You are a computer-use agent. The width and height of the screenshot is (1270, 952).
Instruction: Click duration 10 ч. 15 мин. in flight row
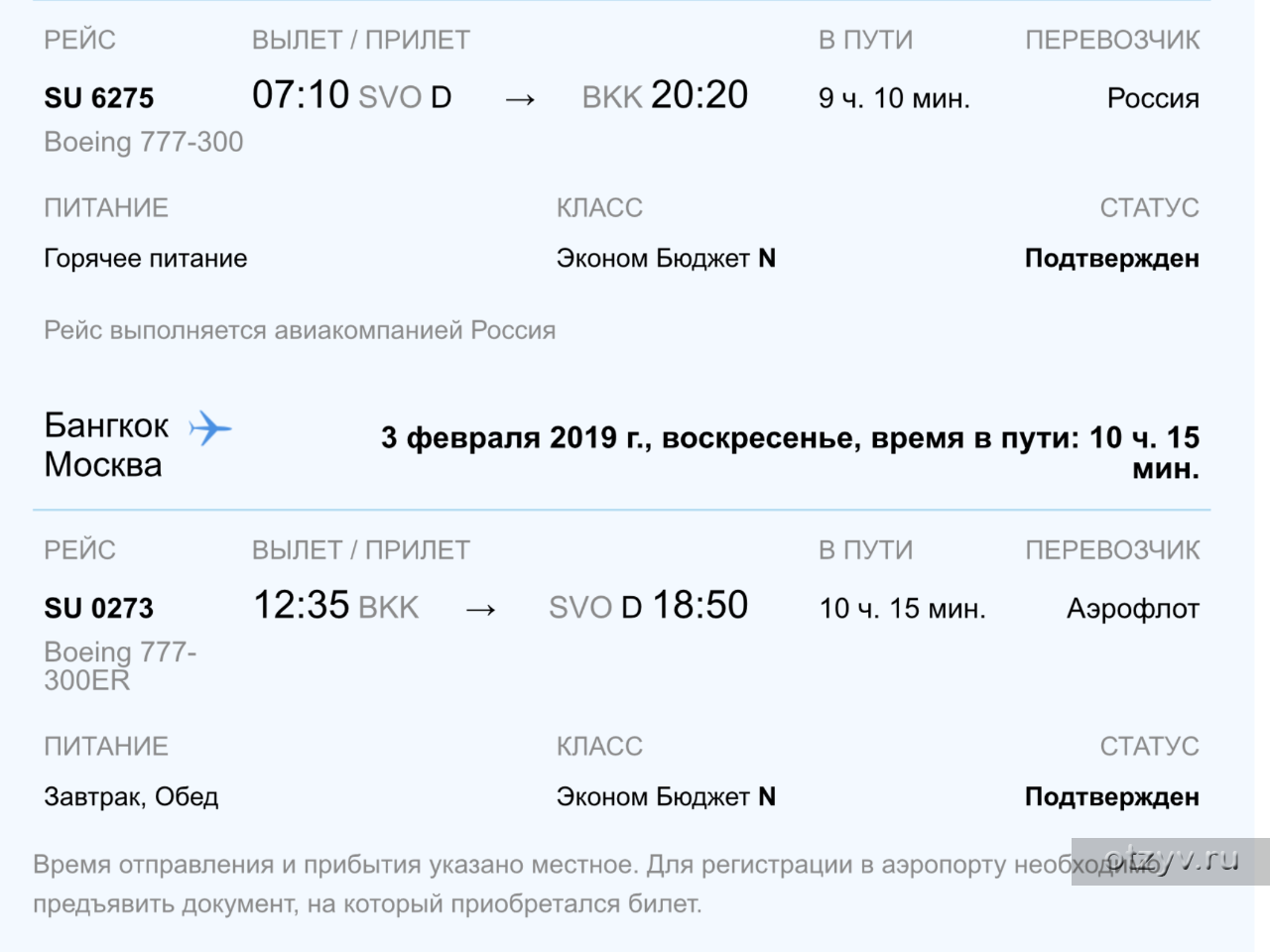pos(902,608)
